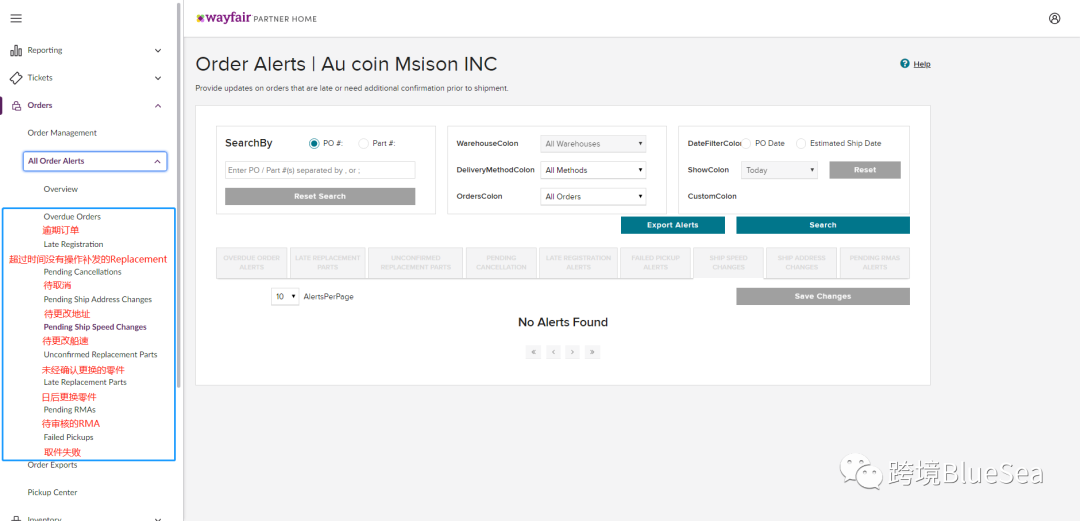
Task: Open Pickup Center in sidebar
Action: tap(52, 493)
